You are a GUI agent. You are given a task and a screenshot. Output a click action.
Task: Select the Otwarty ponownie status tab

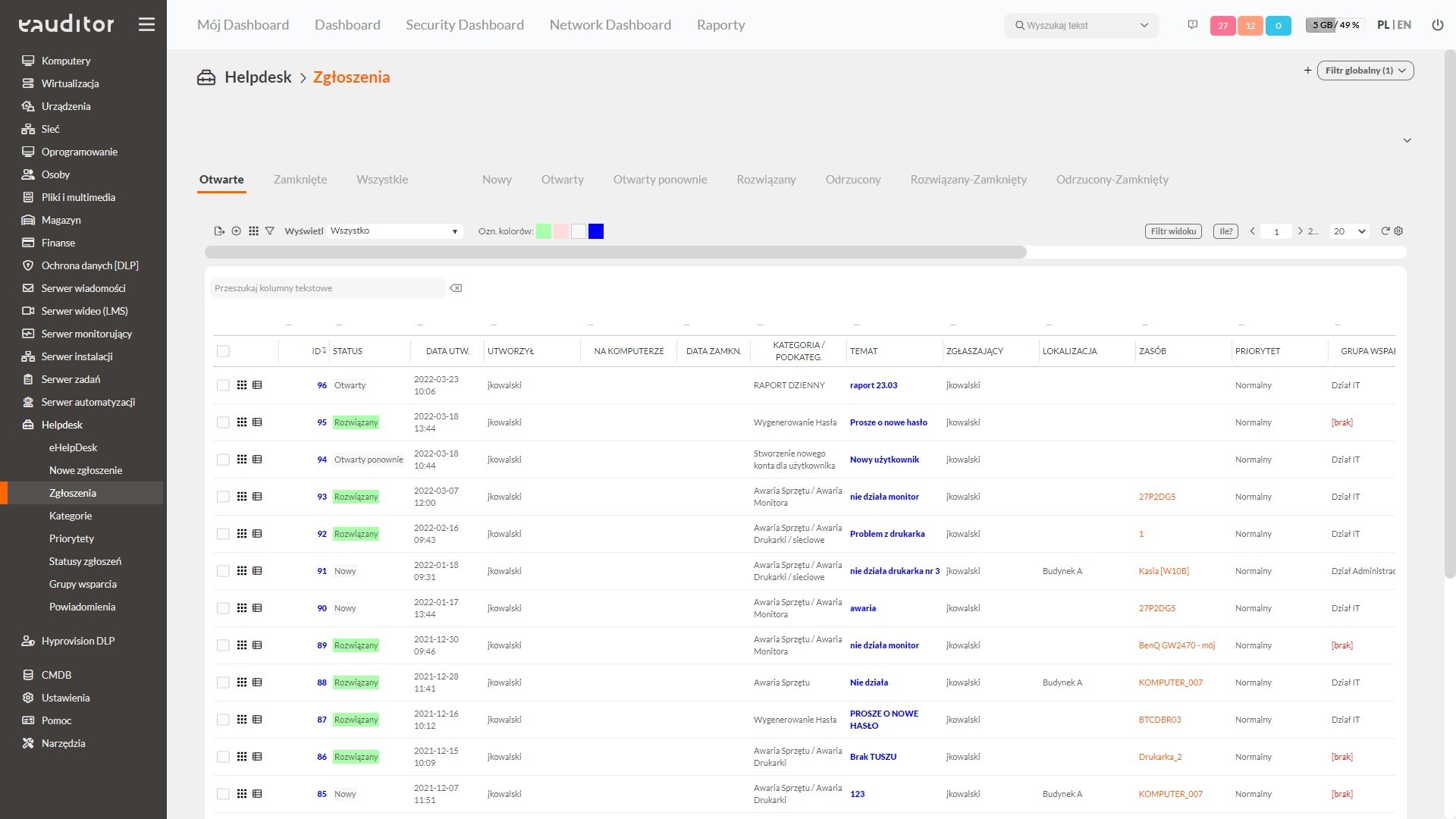660,180
